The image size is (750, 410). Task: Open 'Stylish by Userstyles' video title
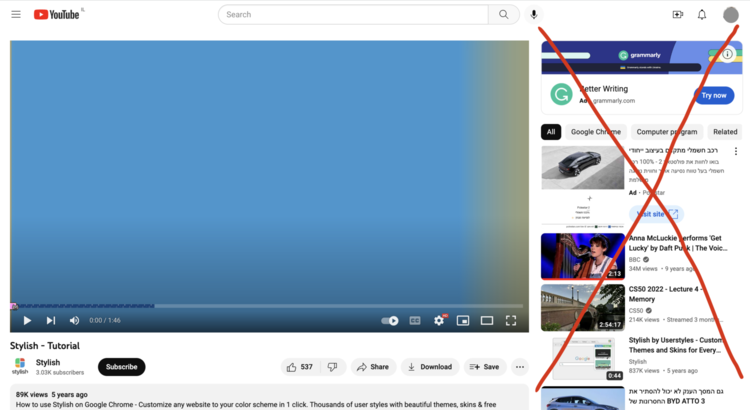(x=675, y=345)
